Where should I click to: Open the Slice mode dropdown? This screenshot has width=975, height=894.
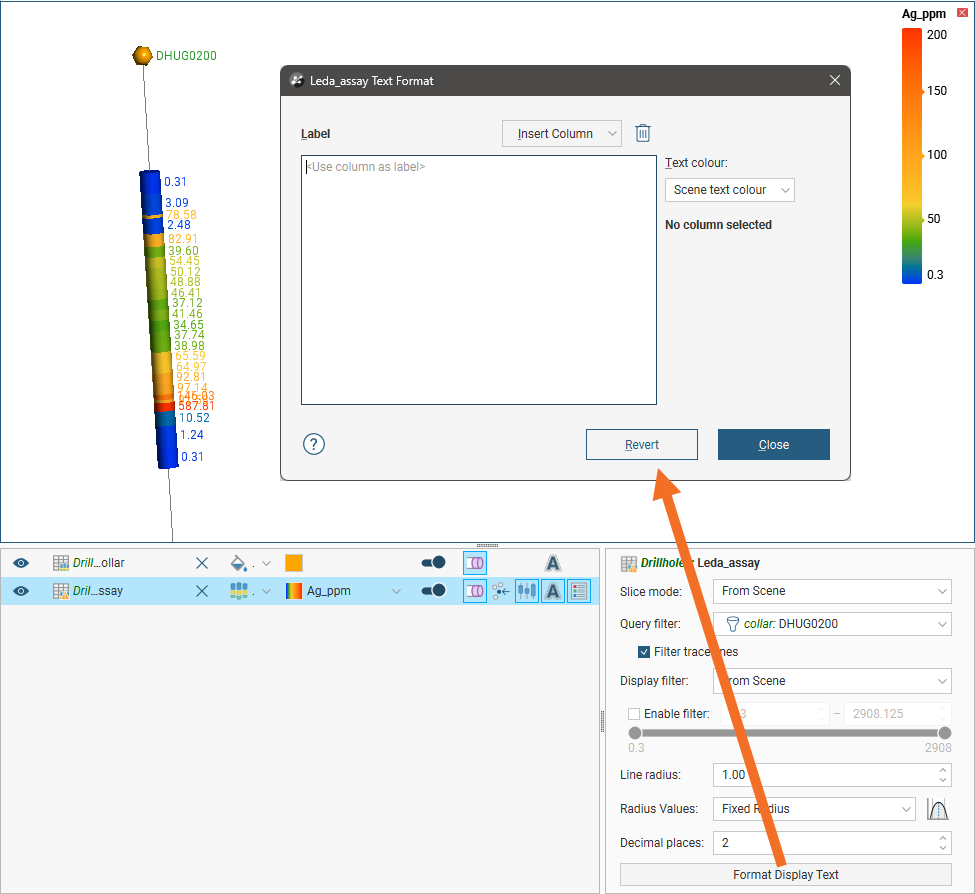pos(831,591)
